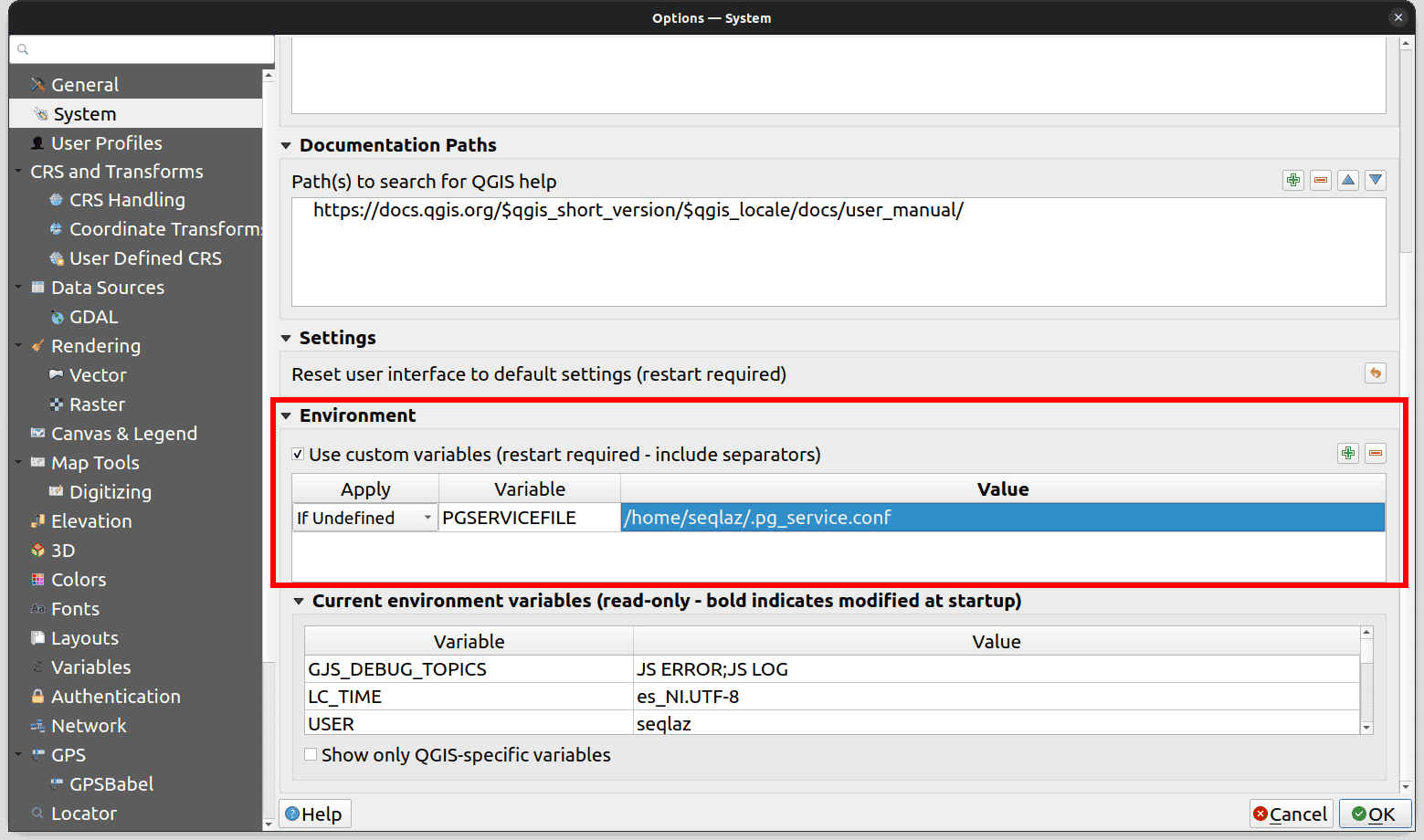Open Raster rendering settings
Image resolution: width=1424 pixels, height=840 pixels.
tap(97, 404)
